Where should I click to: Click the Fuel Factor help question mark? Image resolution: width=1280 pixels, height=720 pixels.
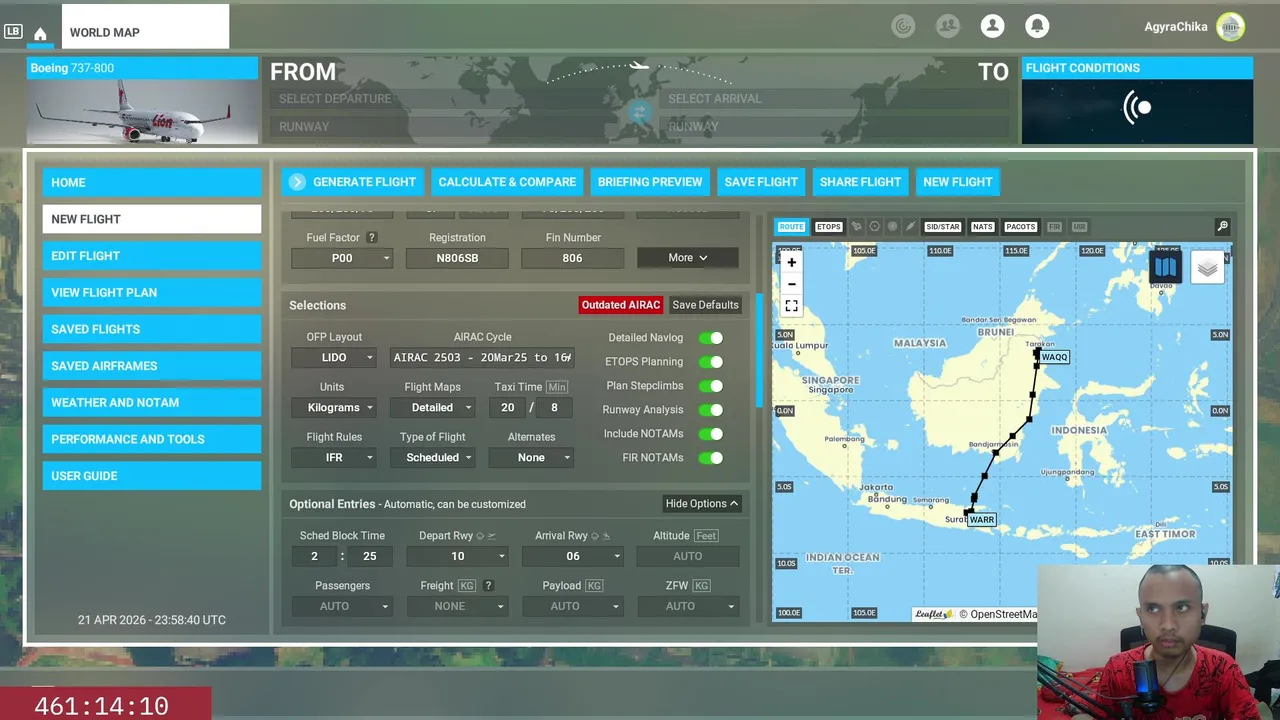[371, 238]
